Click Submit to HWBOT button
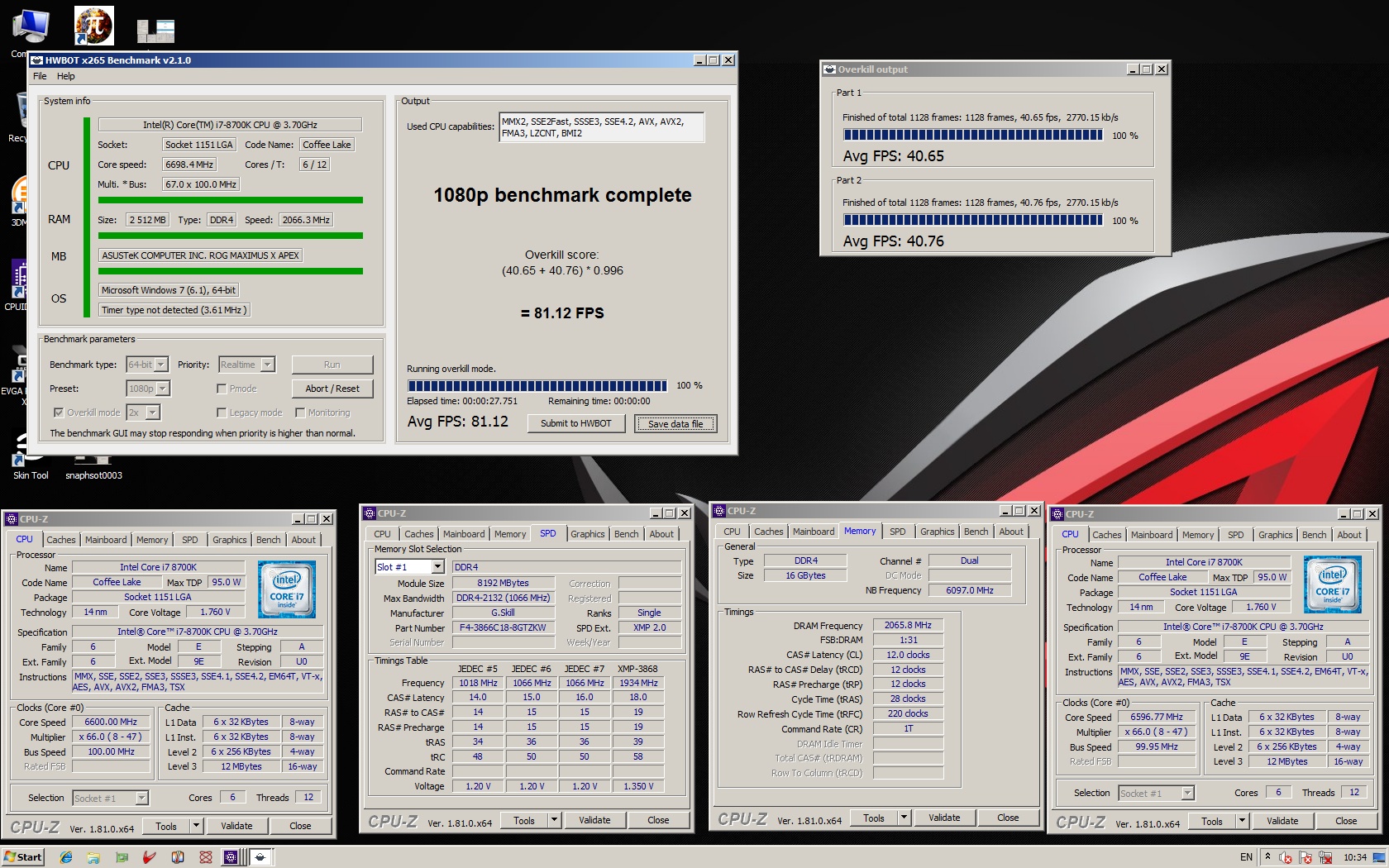This screenshot has height=868, width=1389. click(x=576, y=423)
